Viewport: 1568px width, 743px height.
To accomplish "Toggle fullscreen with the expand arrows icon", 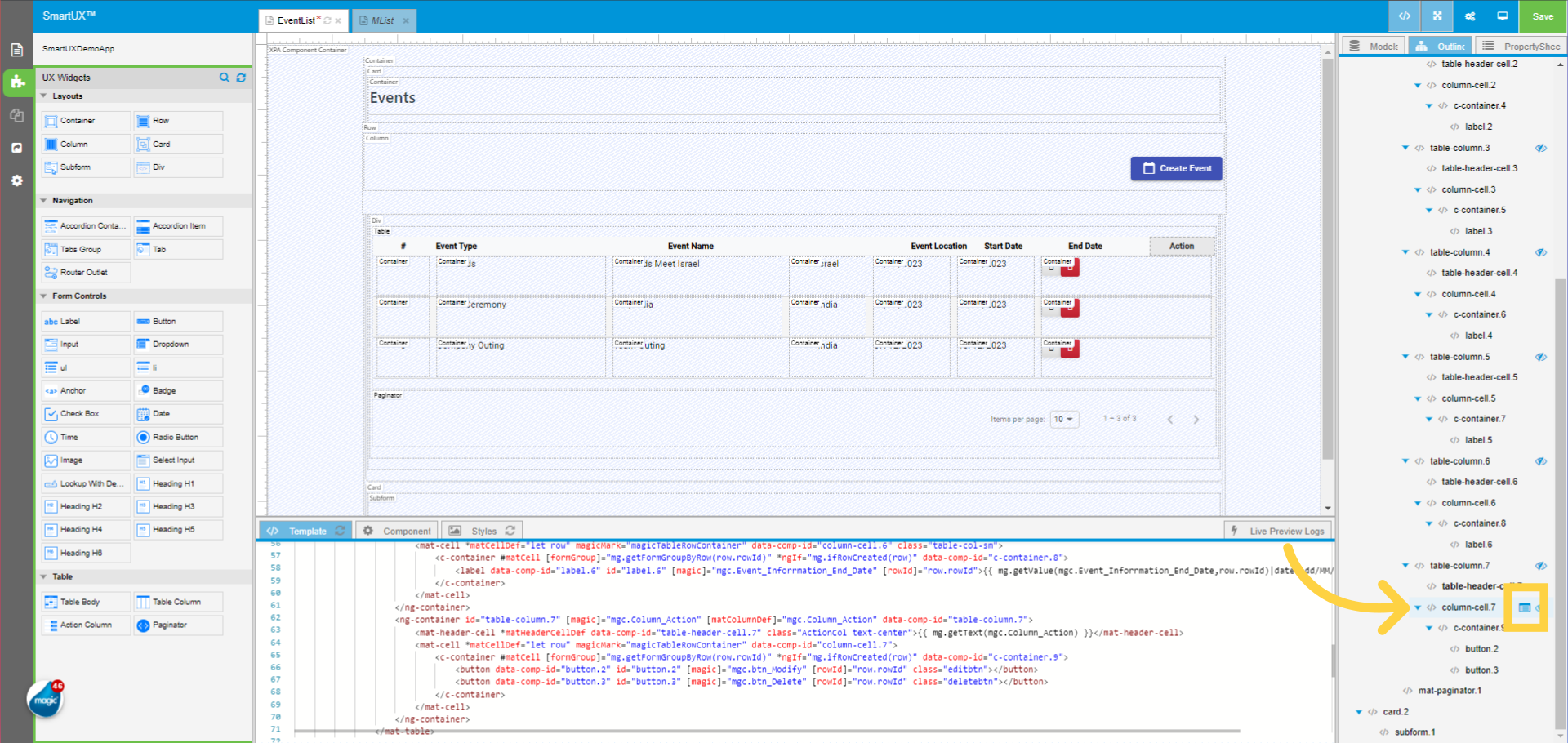I will [x=1437, y=16].
